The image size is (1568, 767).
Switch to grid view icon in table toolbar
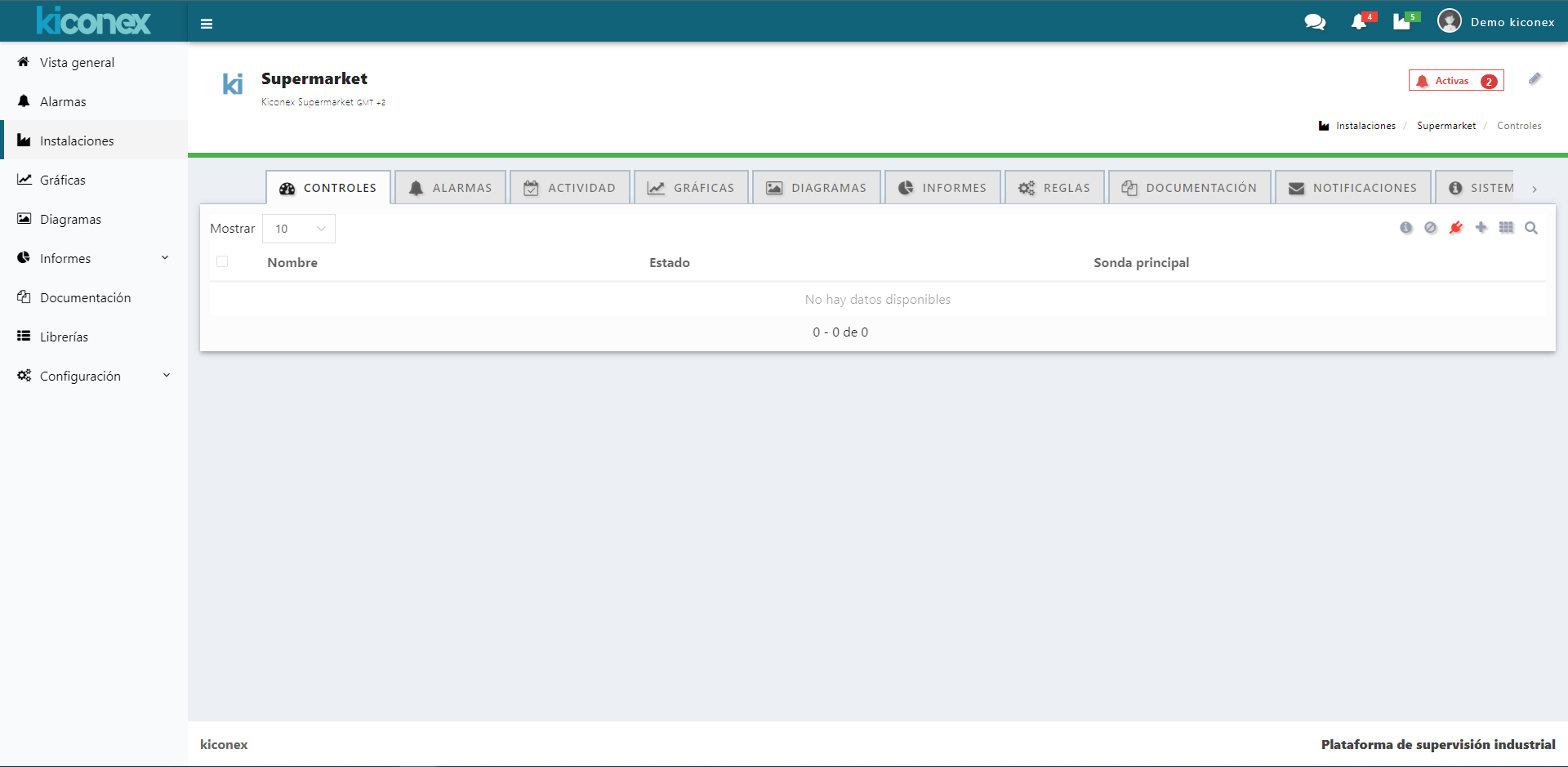tap(1506, 228)
